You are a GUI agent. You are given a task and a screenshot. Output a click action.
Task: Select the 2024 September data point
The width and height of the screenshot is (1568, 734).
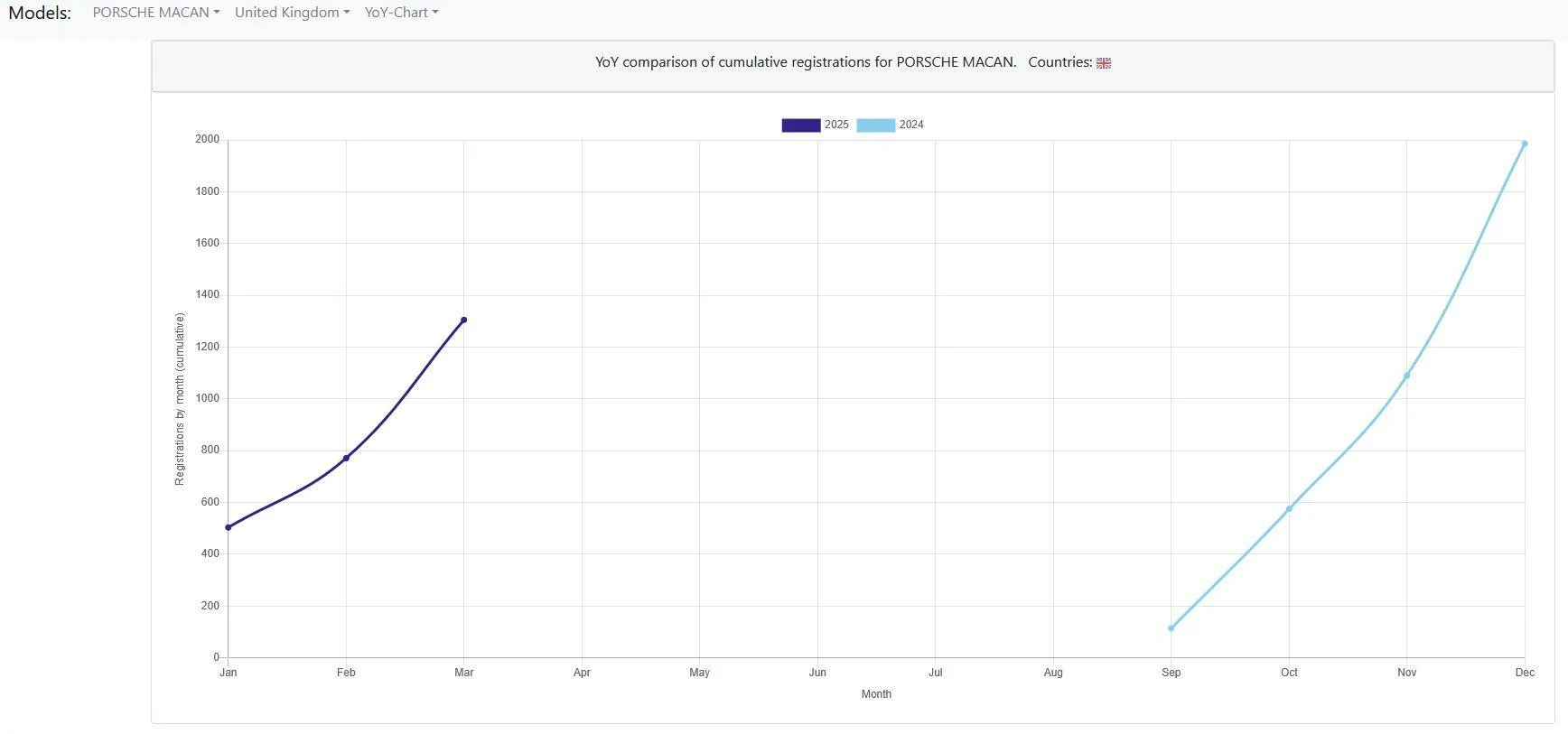click(1171, 628)
